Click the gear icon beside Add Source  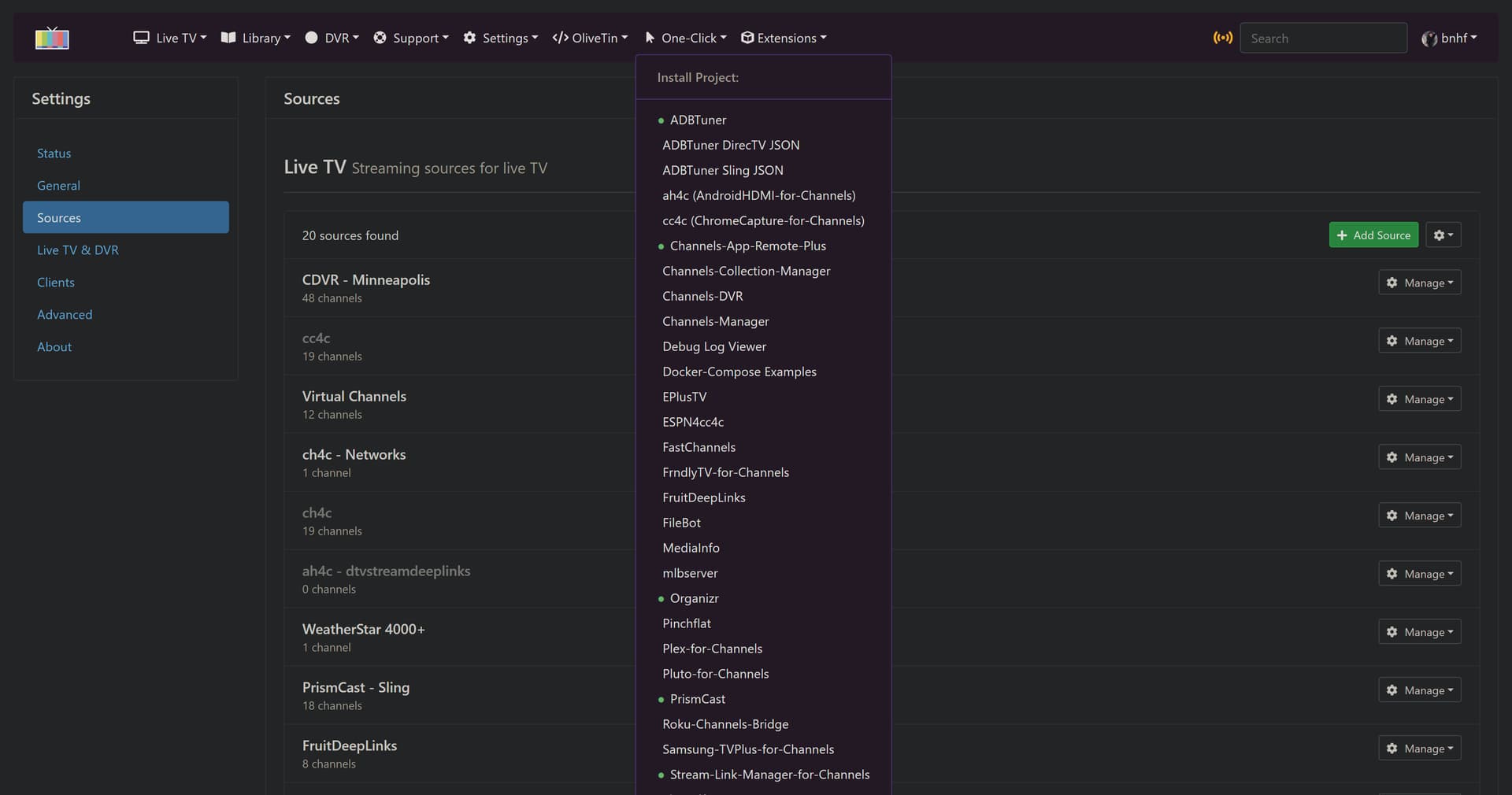tap(1443, 235)
